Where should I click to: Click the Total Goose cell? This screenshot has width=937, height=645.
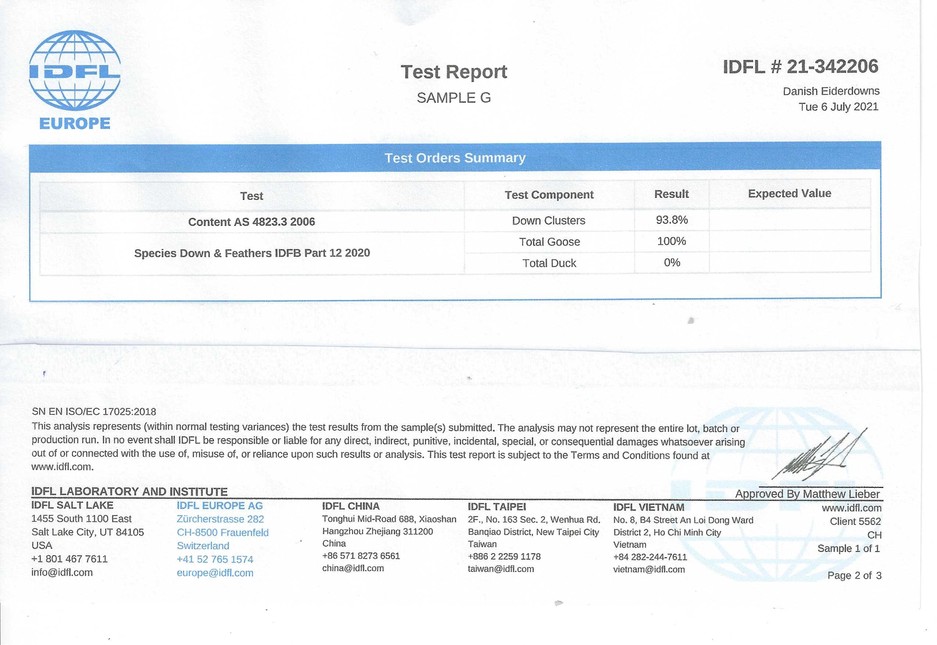click(x=549, y=242)
